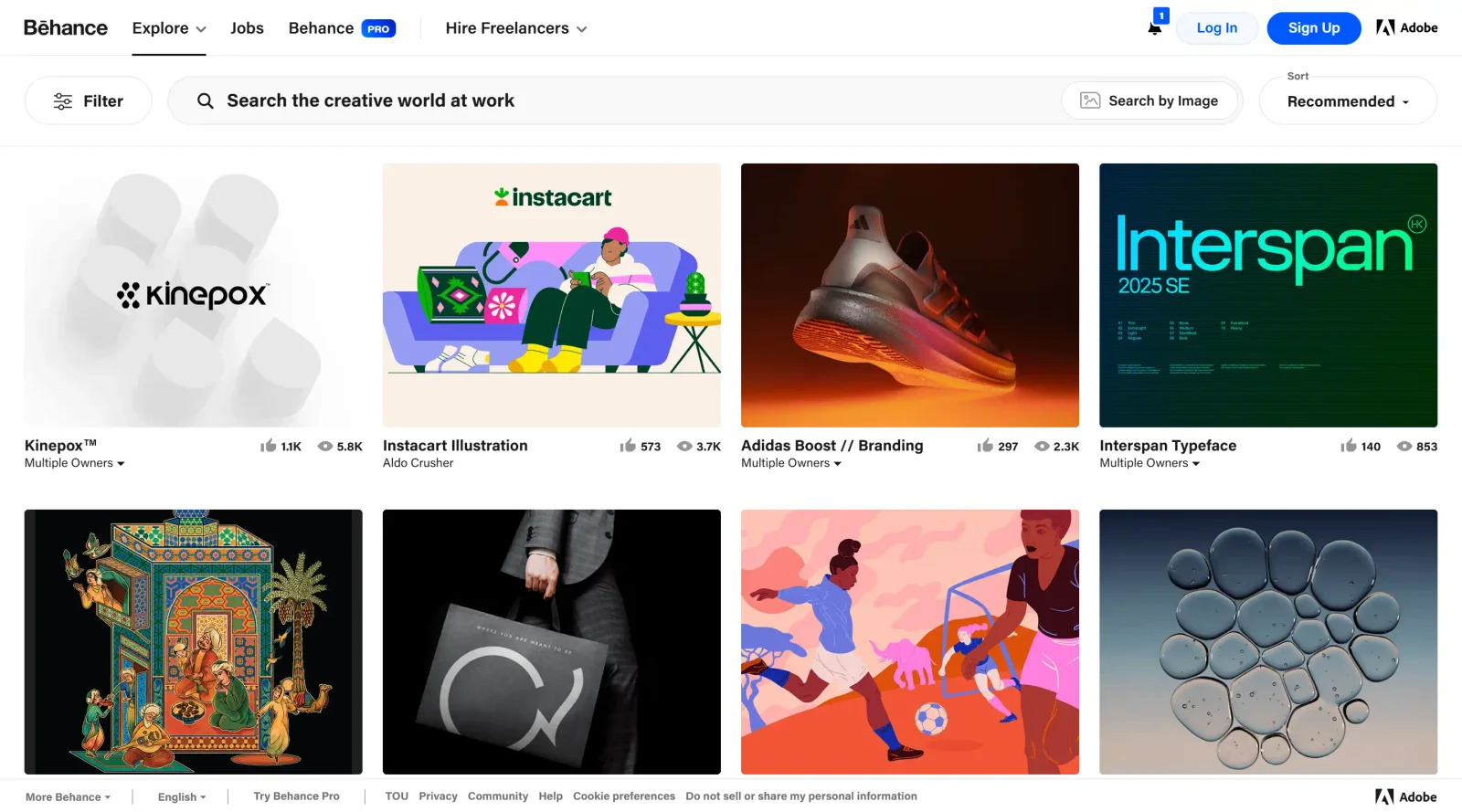Open the Help footer link

(x=550, y=796)
